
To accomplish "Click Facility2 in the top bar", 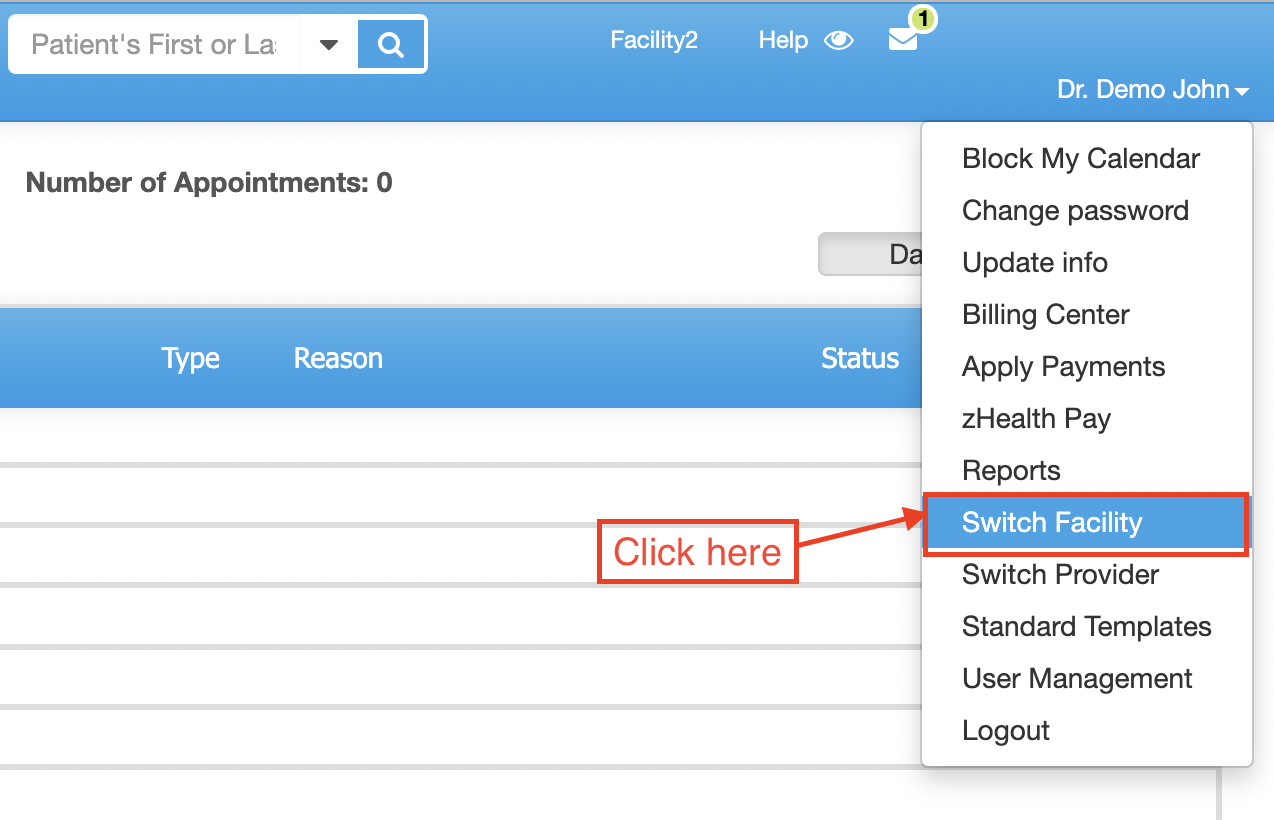I will point(654,41).
